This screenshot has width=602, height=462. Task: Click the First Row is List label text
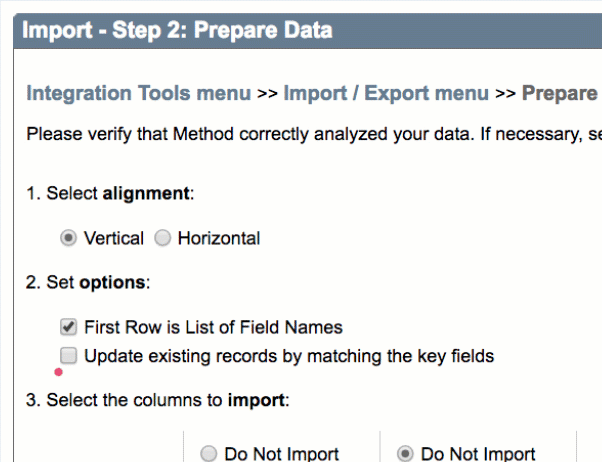pos(213,327)
